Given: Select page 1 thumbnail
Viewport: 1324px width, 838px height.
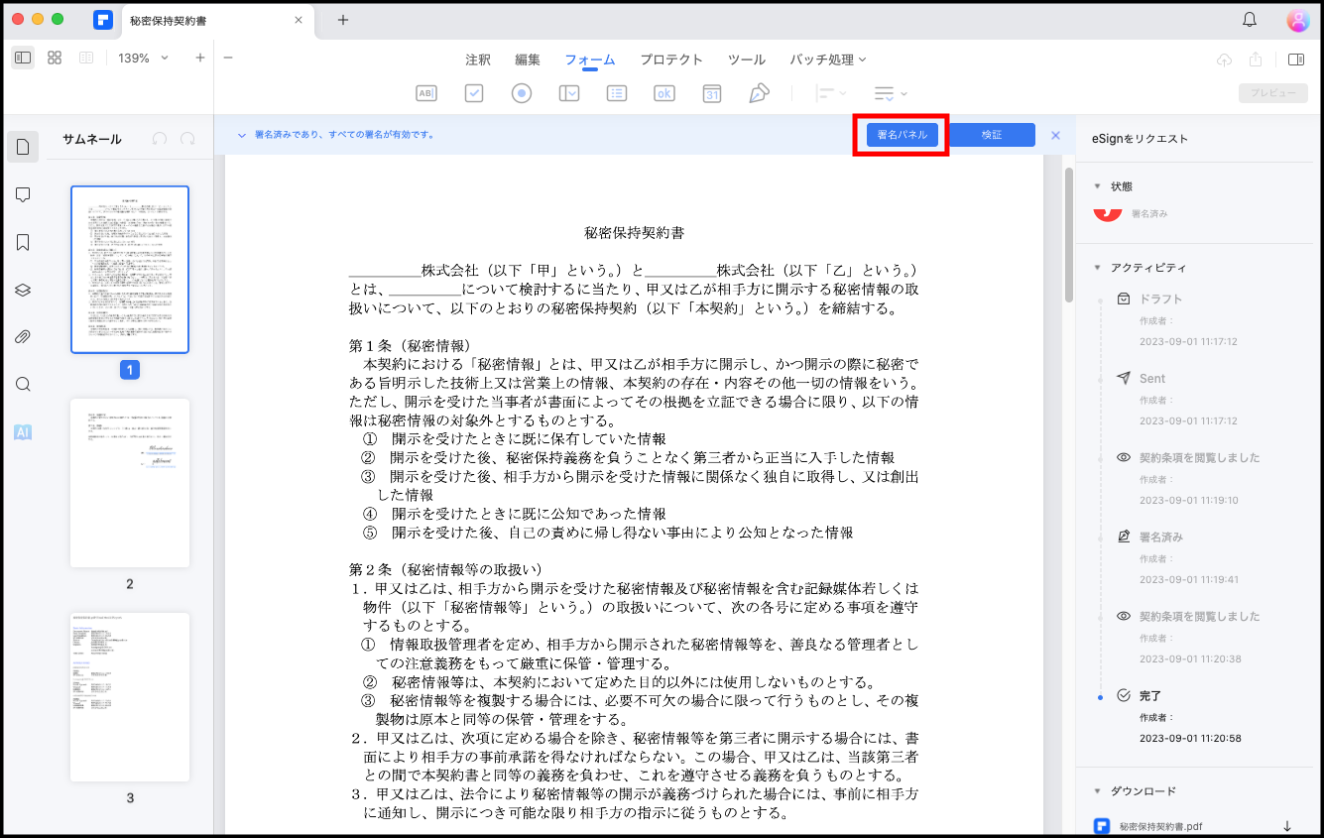Looking at the screenshot, I should click(130, 269).
